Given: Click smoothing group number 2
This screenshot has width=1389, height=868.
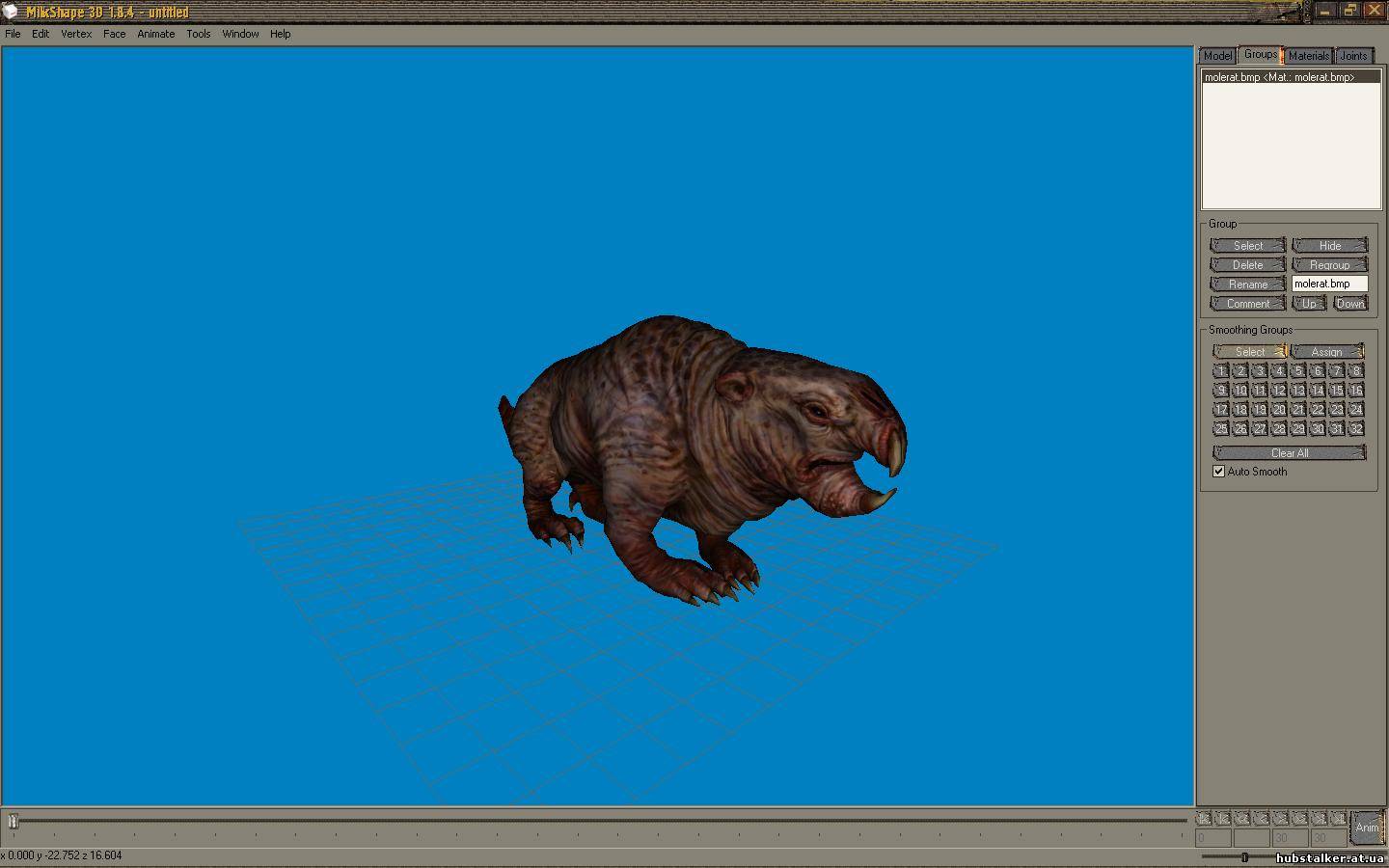Looking at the screenshot, I should pyautogui.click(x=1240, y=370).
